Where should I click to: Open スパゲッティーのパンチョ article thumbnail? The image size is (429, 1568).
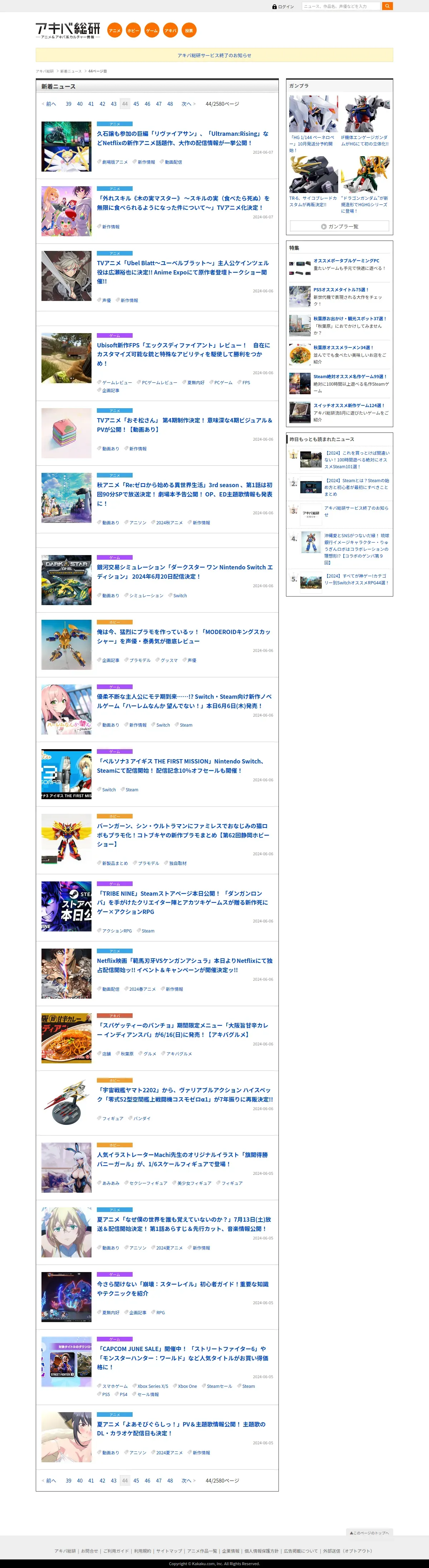(66, 1038)
